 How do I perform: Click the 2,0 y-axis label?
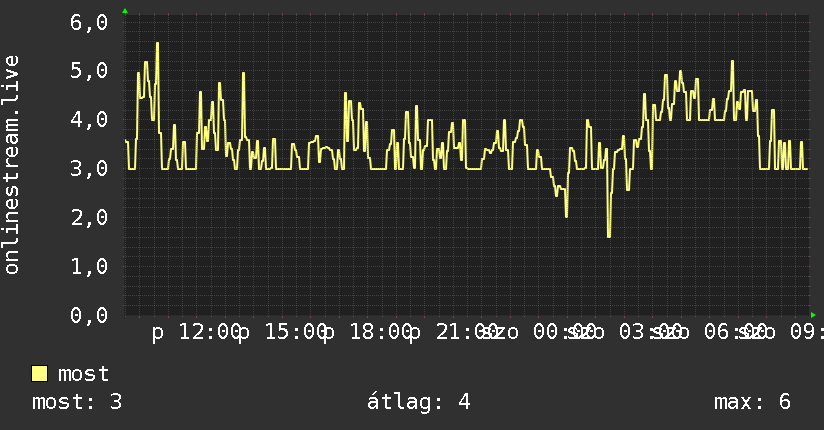pos(89,218)
